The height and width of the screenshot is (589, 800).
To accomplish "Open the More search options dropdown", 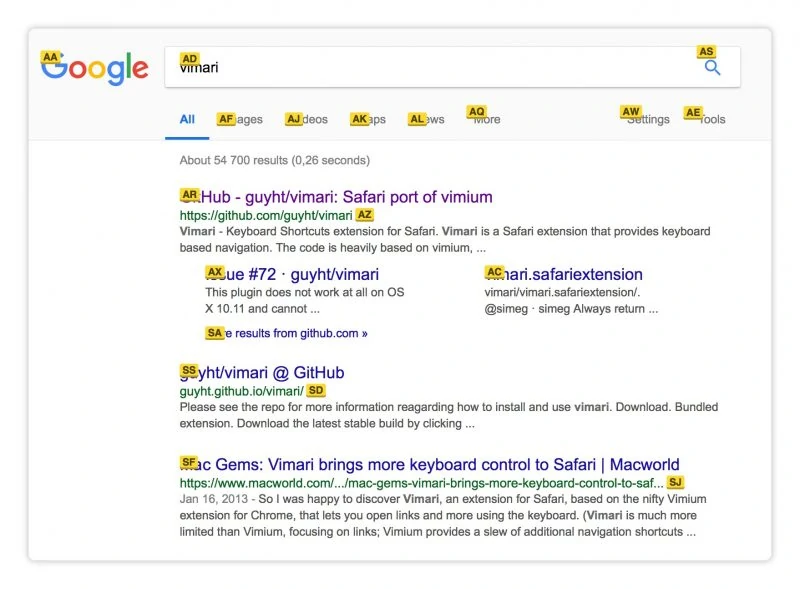I will (484, 119).
